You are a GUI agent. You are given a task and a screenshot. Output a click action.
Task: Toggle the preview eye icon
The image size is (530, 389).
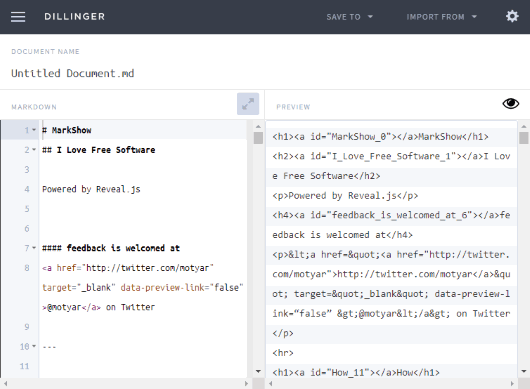[510, 103]
